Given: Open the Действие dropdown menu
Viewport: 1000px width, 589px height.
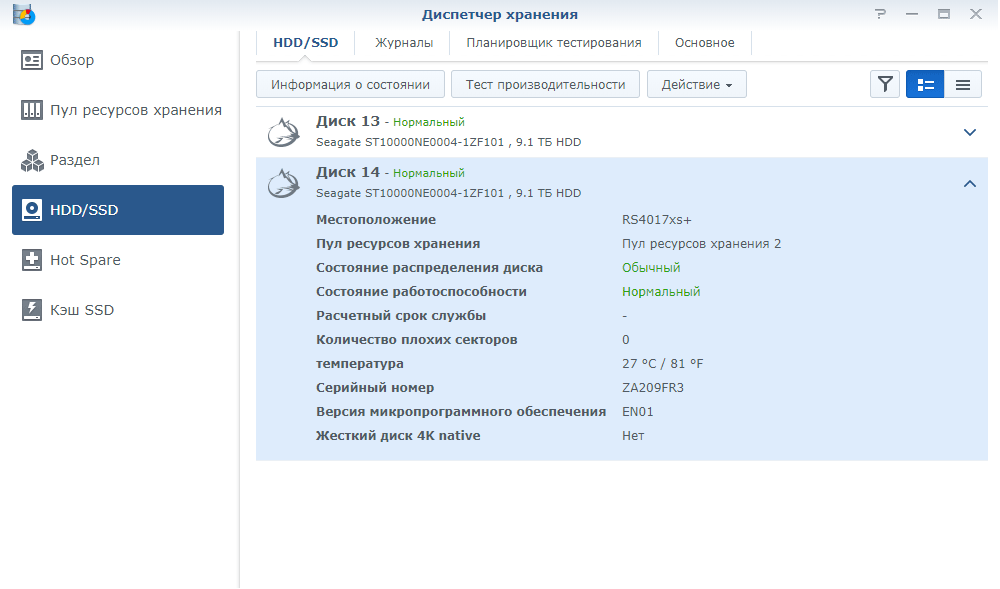Looking at the screenshot, I should [696, 85].
